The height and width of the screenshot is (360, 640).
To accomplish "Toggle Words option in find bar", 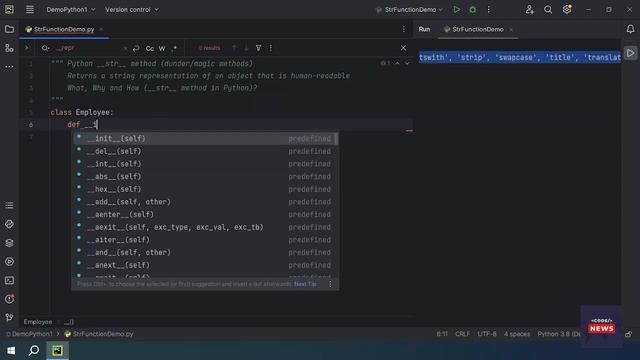I will tap(162, 48).
